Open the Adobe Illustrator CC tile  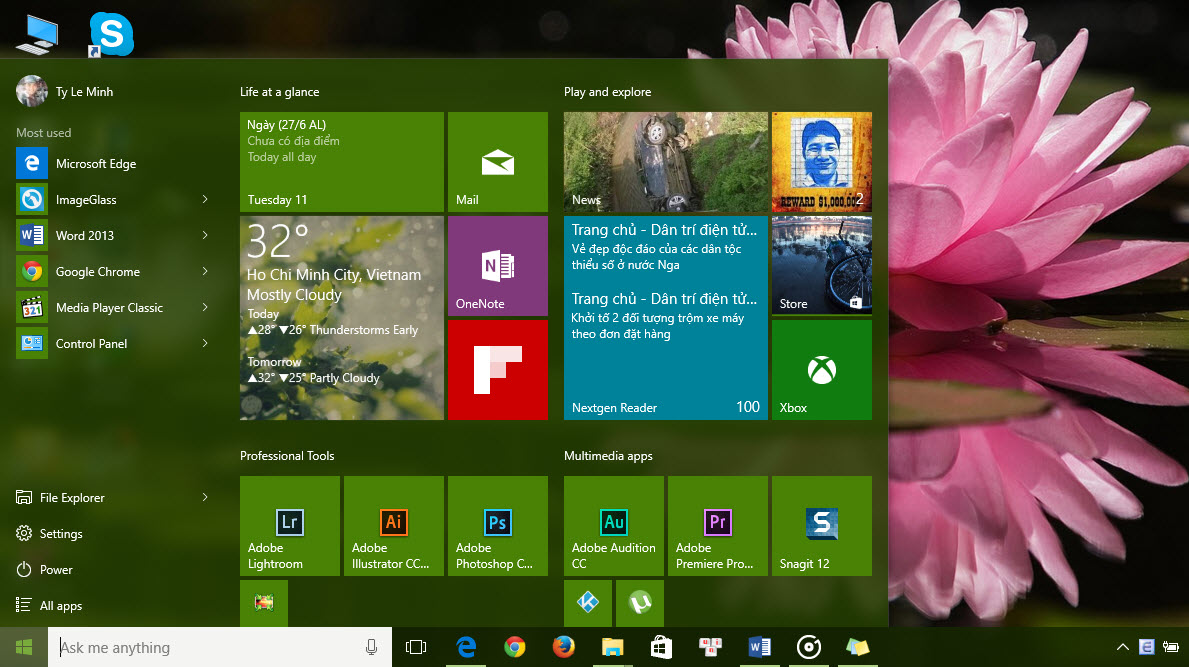393,525
